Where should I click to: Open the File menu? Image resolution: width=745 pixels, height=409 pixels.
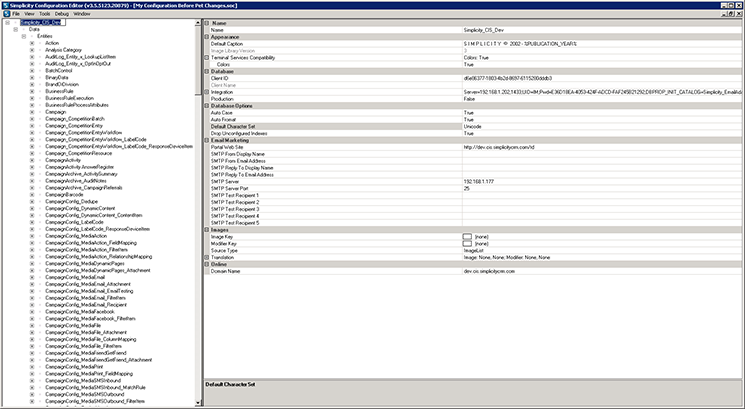click(x=16, y=14)
